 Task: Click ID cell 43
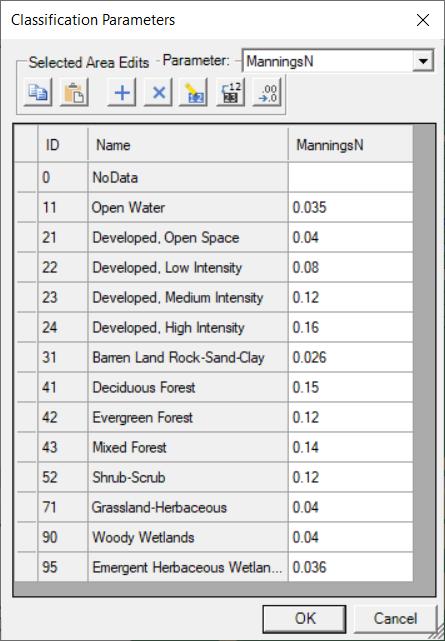[x=63, y=447]
